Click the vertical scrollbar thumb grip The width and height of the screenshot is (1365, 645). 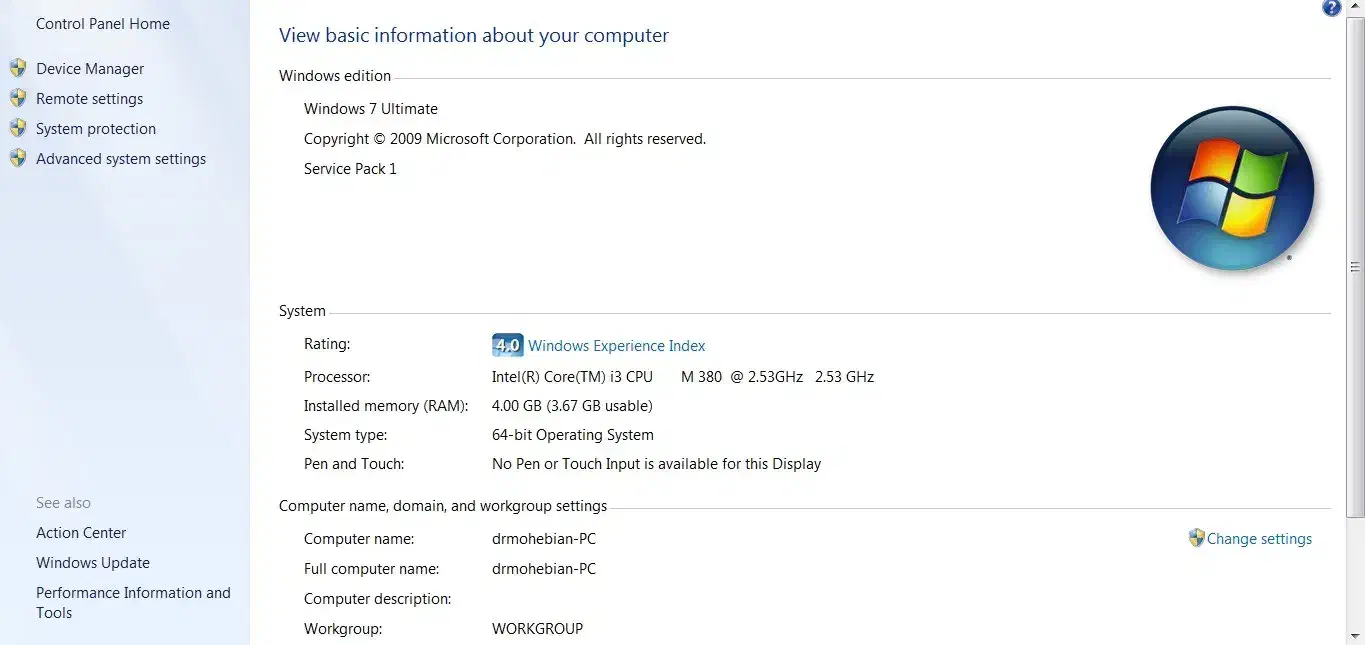[1355, 267]
